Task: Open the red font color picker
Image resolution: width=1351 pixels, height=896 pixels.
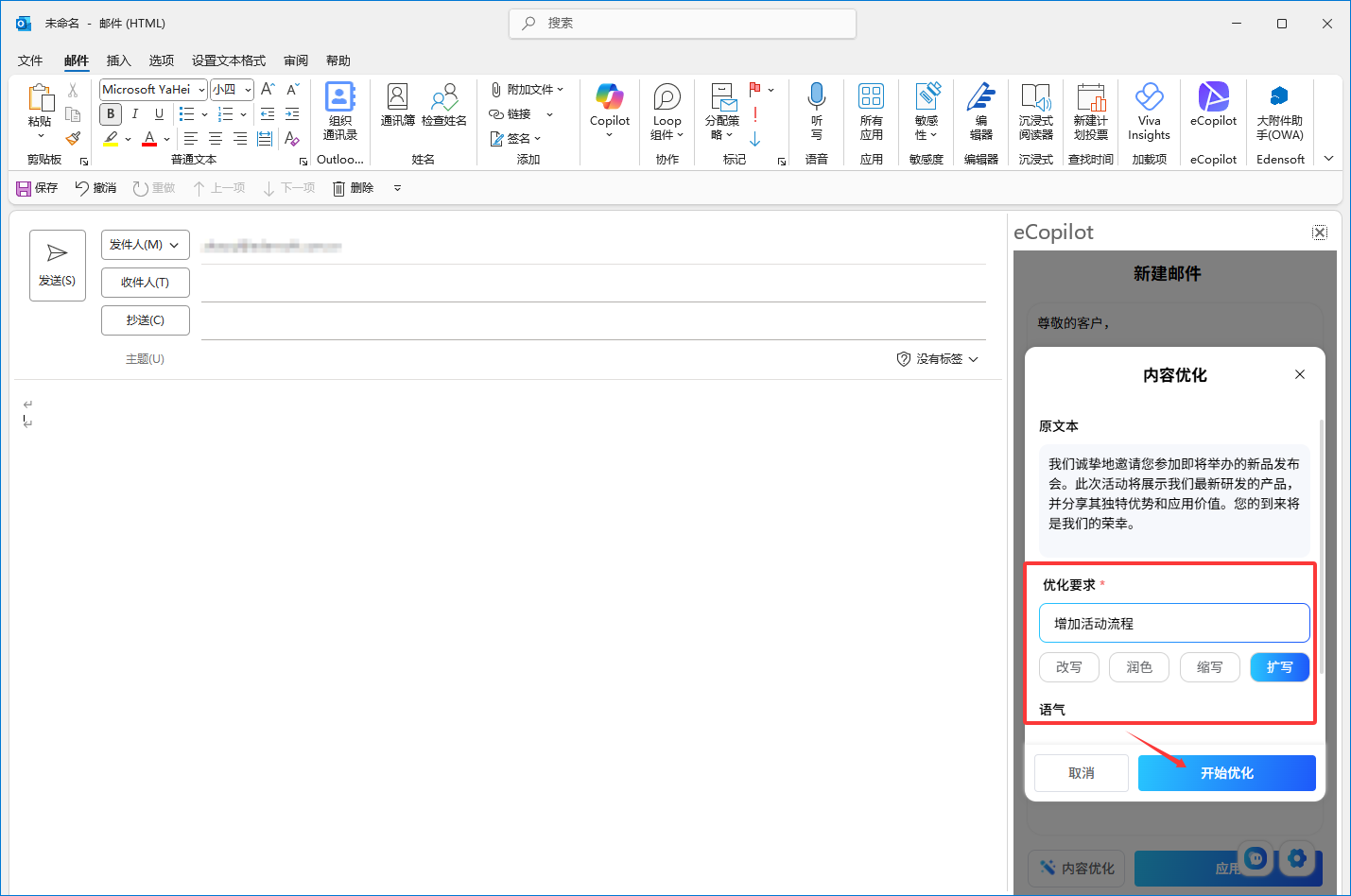Action: pos(167,140)
